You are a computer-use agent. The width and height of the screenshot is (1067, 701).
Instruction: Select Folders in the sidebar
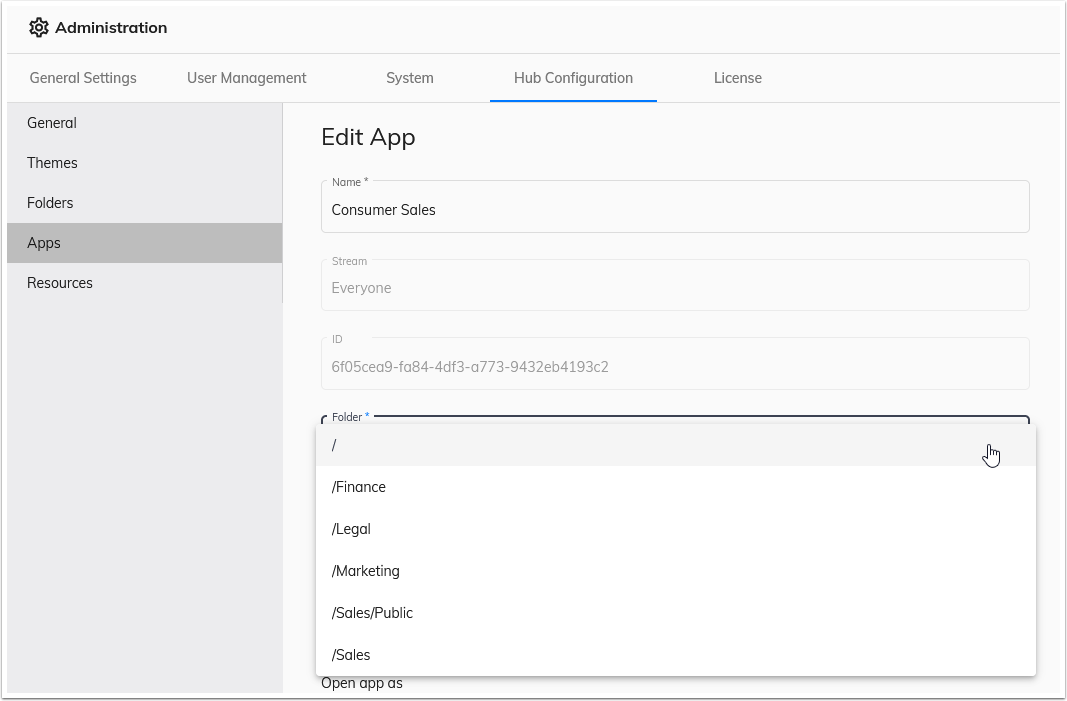coord(50,202)
